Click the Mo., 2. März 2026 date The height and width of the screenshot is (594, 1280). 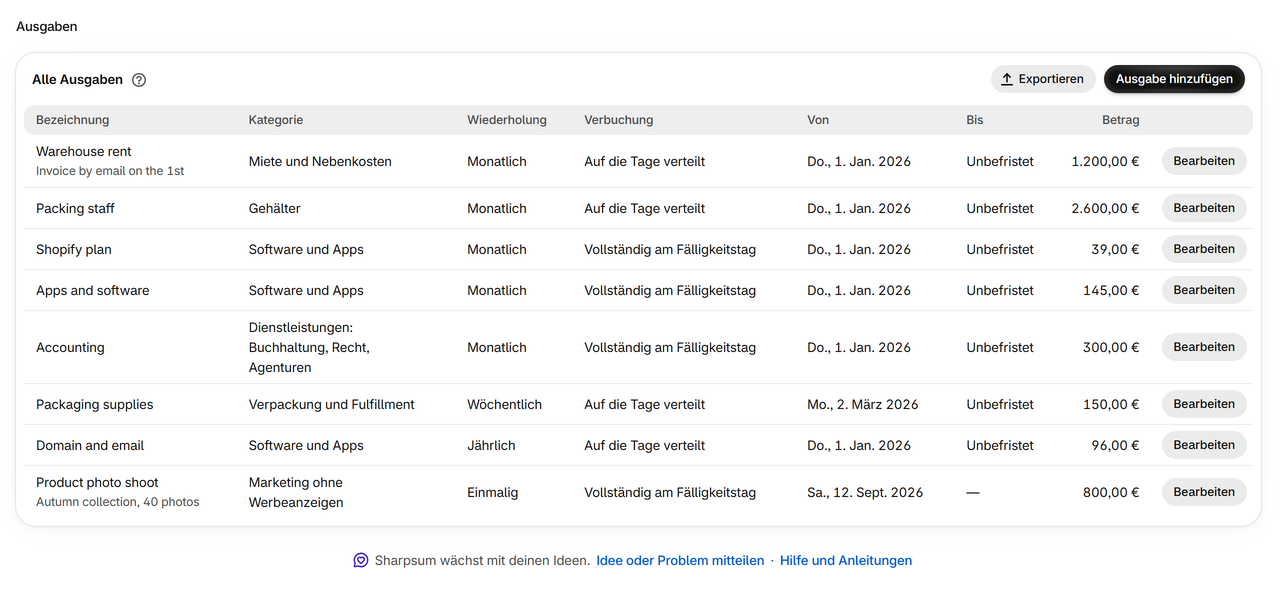(863, 405)
